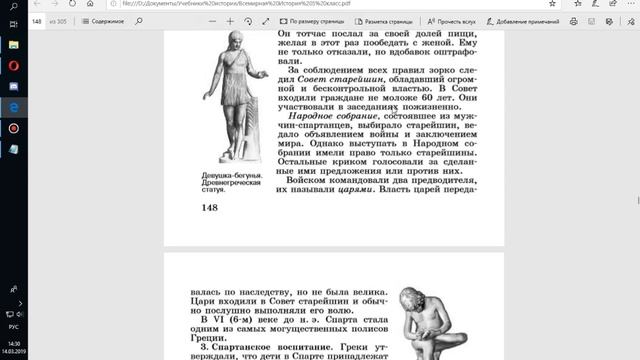This screenshot has height=360, width=640.
Task: Open the favorites hub icon
Action: coord(578,4)
